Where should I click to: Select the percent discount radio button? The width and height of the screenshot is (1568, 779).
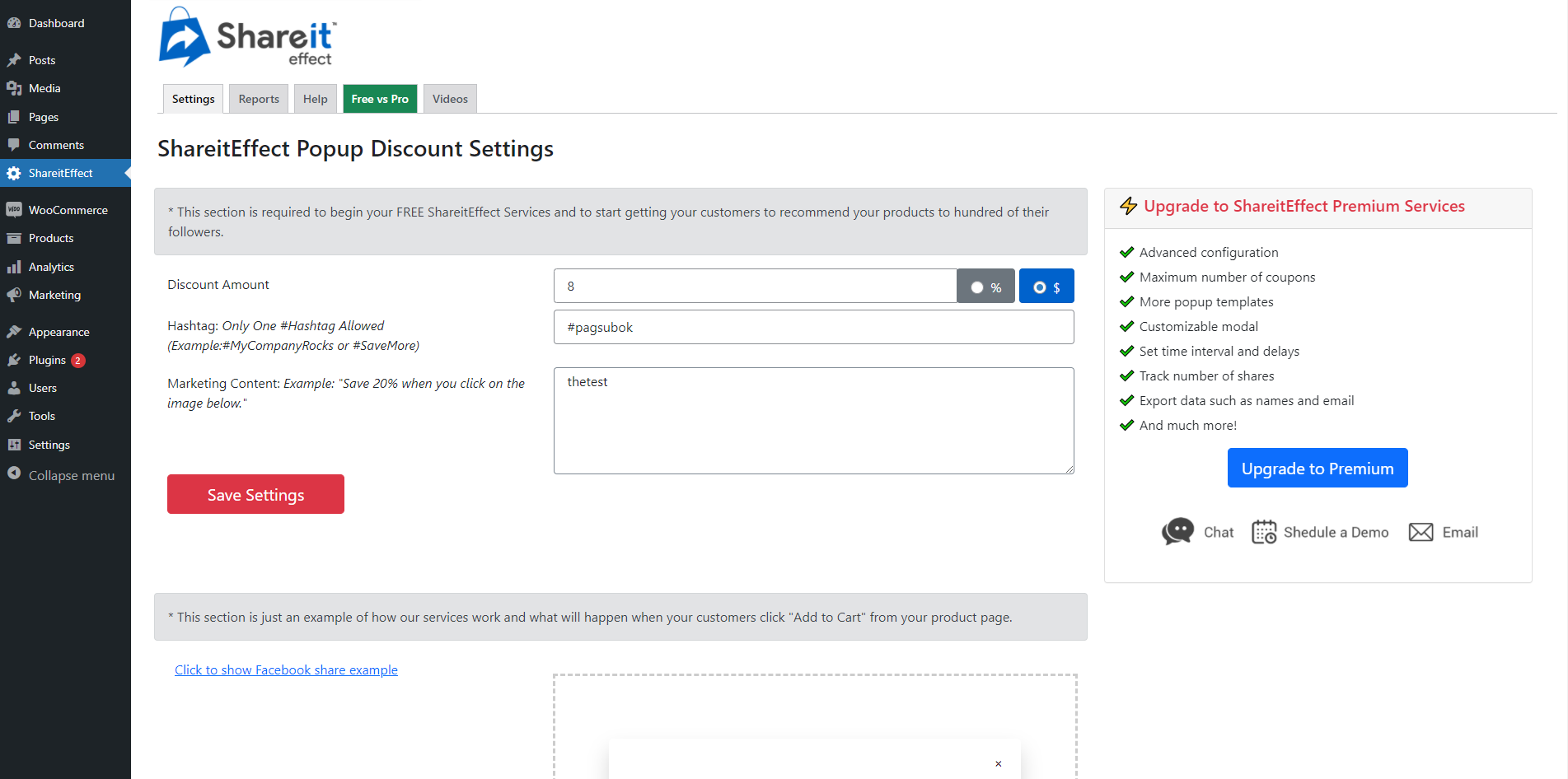(x=977, y=287)
